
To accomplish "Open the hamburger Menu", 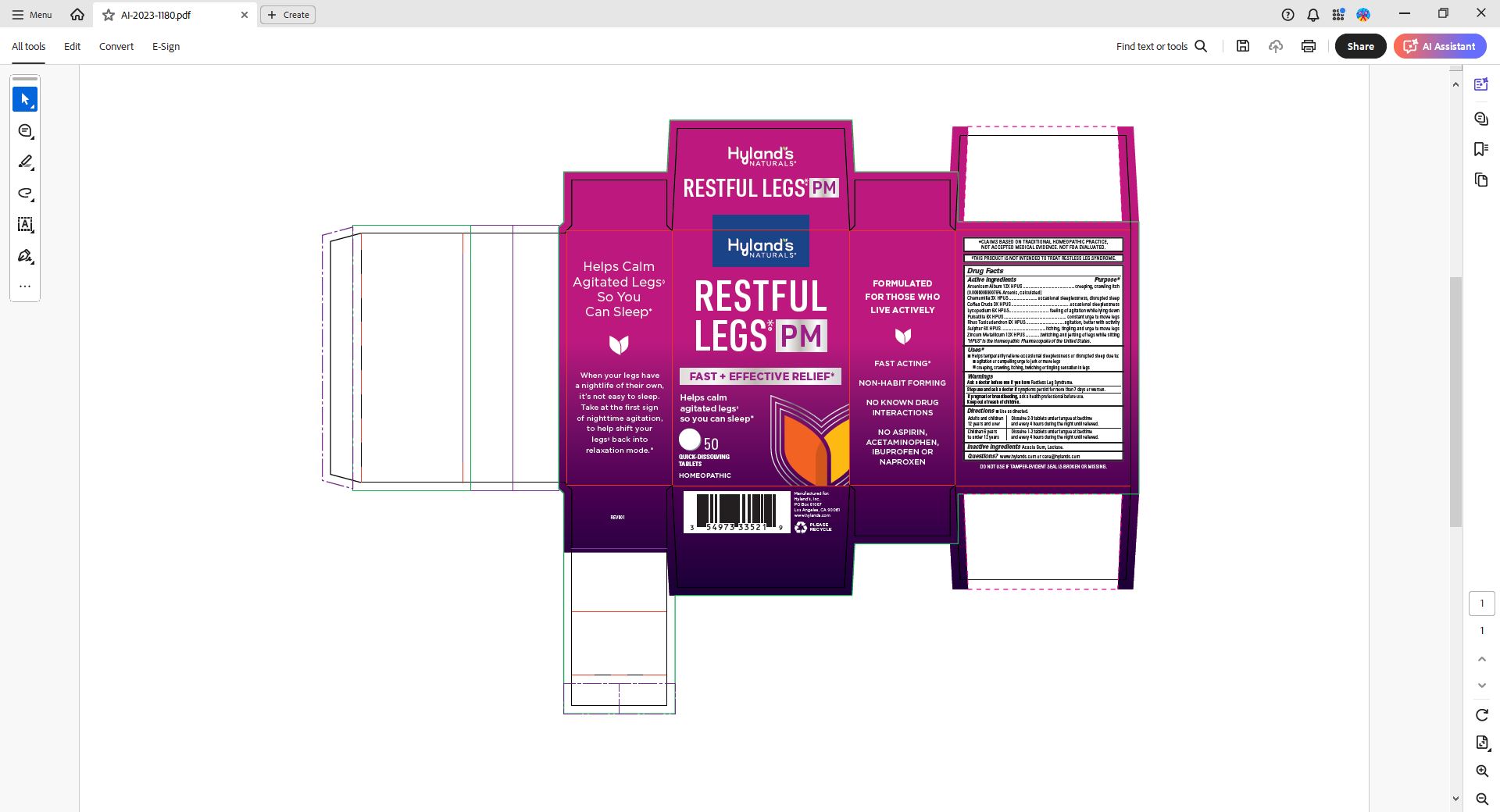I will coord(32,15).
